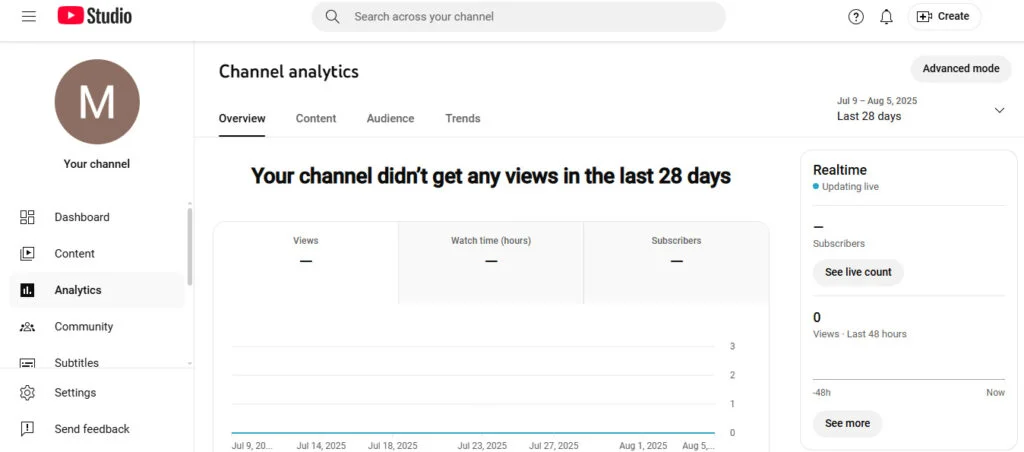Select the Subscribers metric card
Screen dimensions: 1024x452
(x=677, y=263)
